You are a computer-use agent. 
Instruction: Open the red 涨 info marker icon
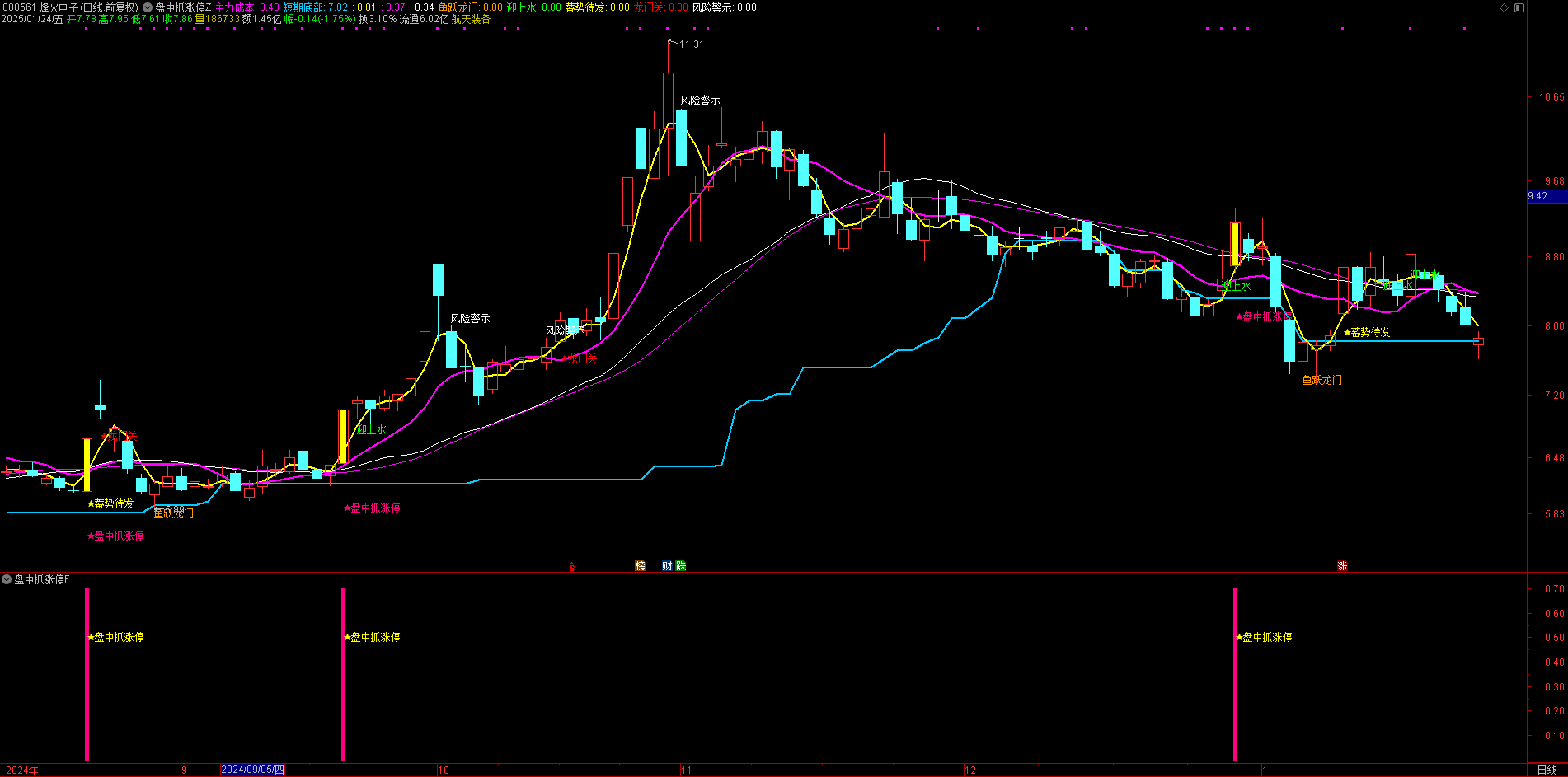[x=1342, y=565]
